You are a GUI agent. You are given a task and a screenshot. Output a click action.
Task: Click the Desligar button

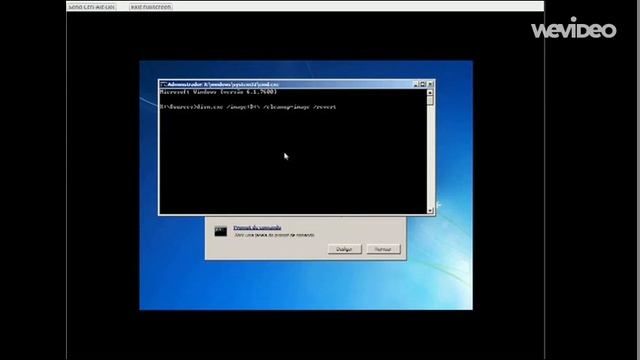pos(344,249)
